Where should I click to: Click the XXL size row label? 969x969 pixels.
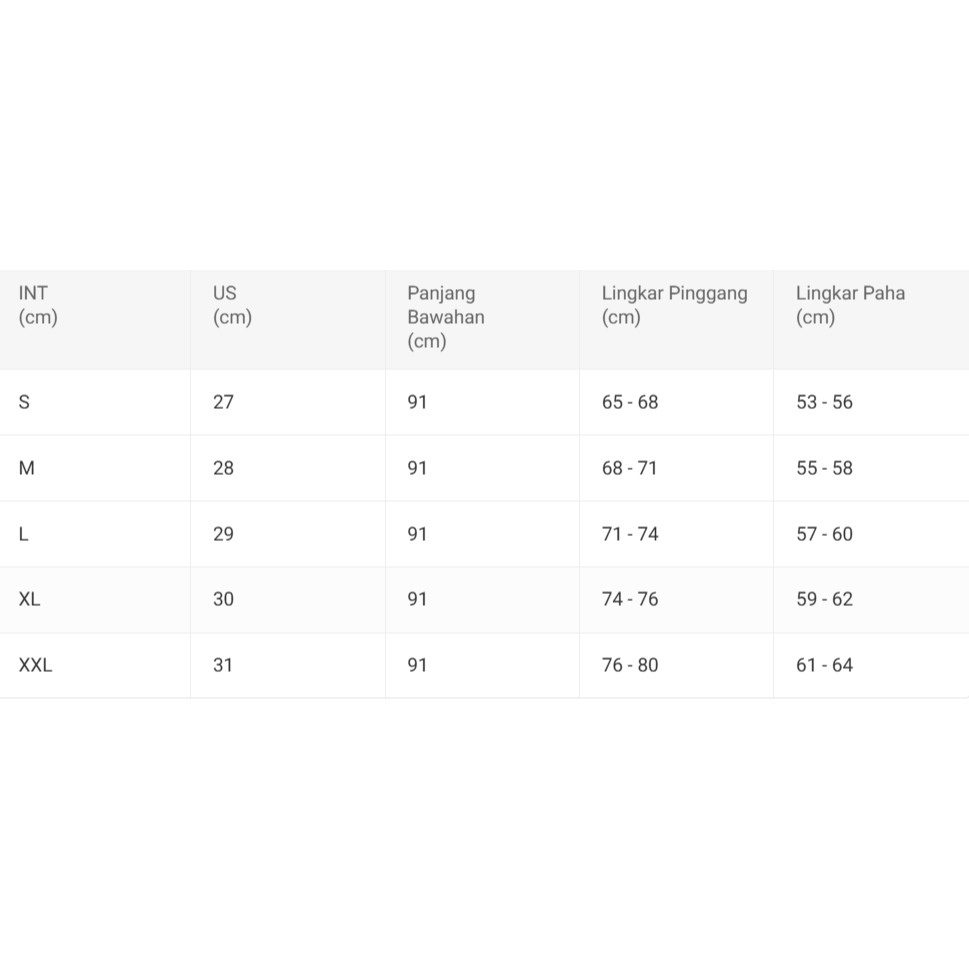[x=36, y=665]
